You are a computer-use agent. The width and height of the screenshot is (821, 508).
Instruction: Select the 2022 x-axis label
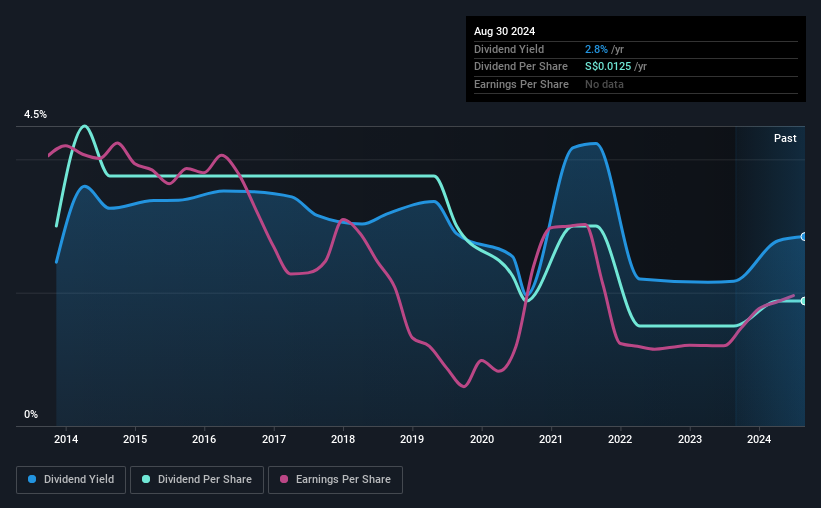click(x=620, y=439)
